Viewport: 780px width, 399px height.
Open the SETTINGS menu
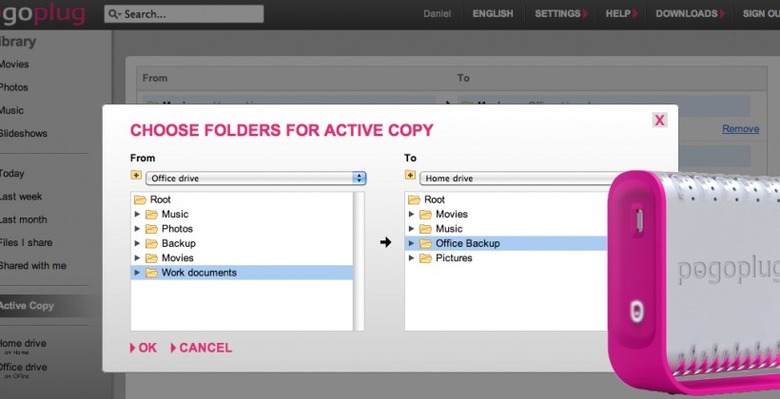coord(561,14)
